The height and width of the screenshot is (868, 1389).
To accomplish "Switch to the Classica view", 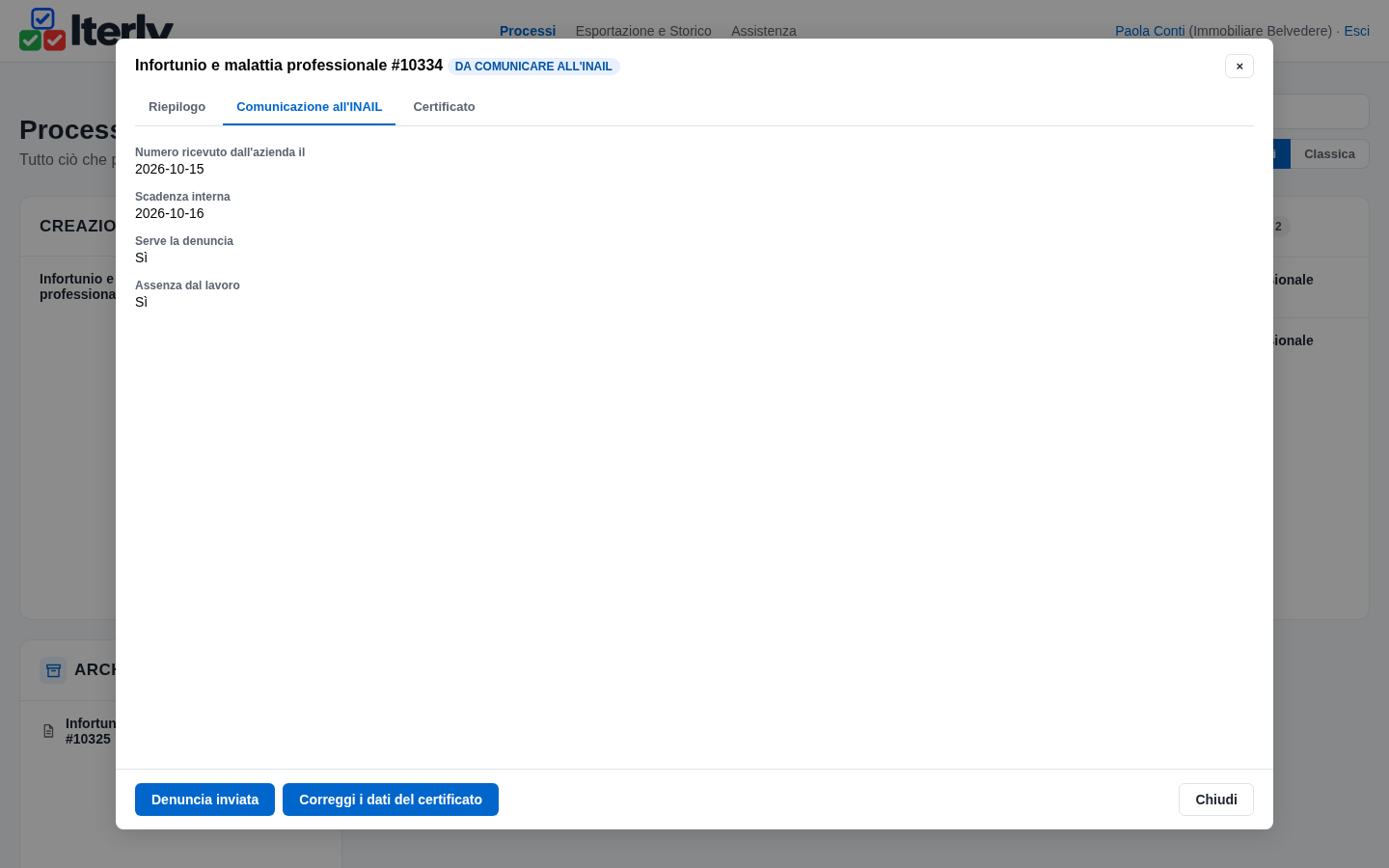I will click(1329, 154).
